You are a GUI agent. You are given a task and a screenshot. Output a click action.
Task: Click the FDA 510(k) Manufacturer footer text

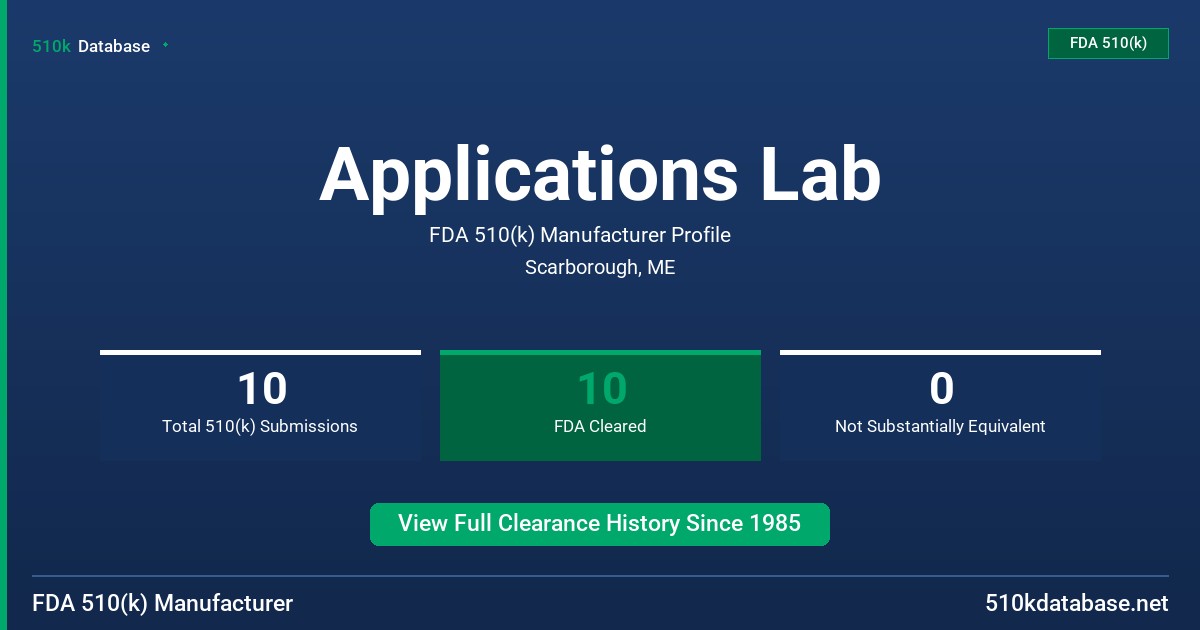point(163,603)
